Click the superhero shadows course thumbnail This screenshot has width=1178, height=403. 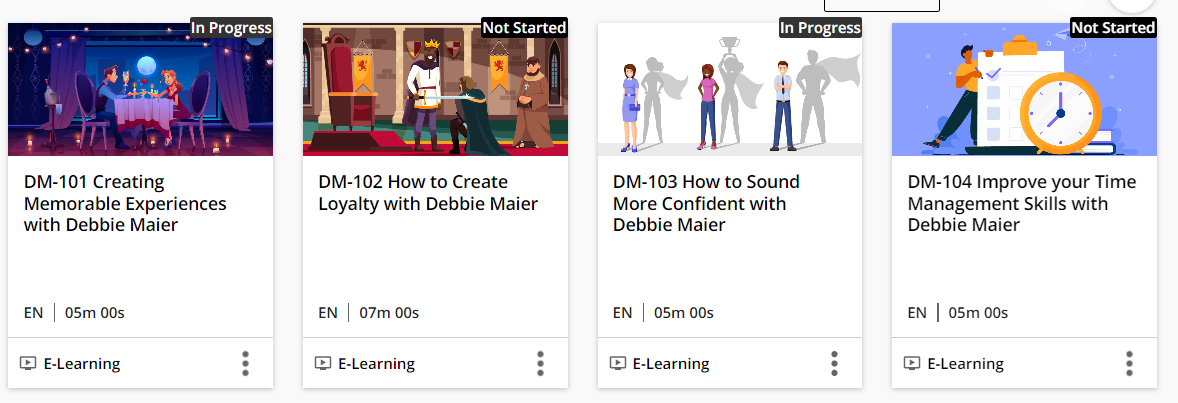(729, 89)
